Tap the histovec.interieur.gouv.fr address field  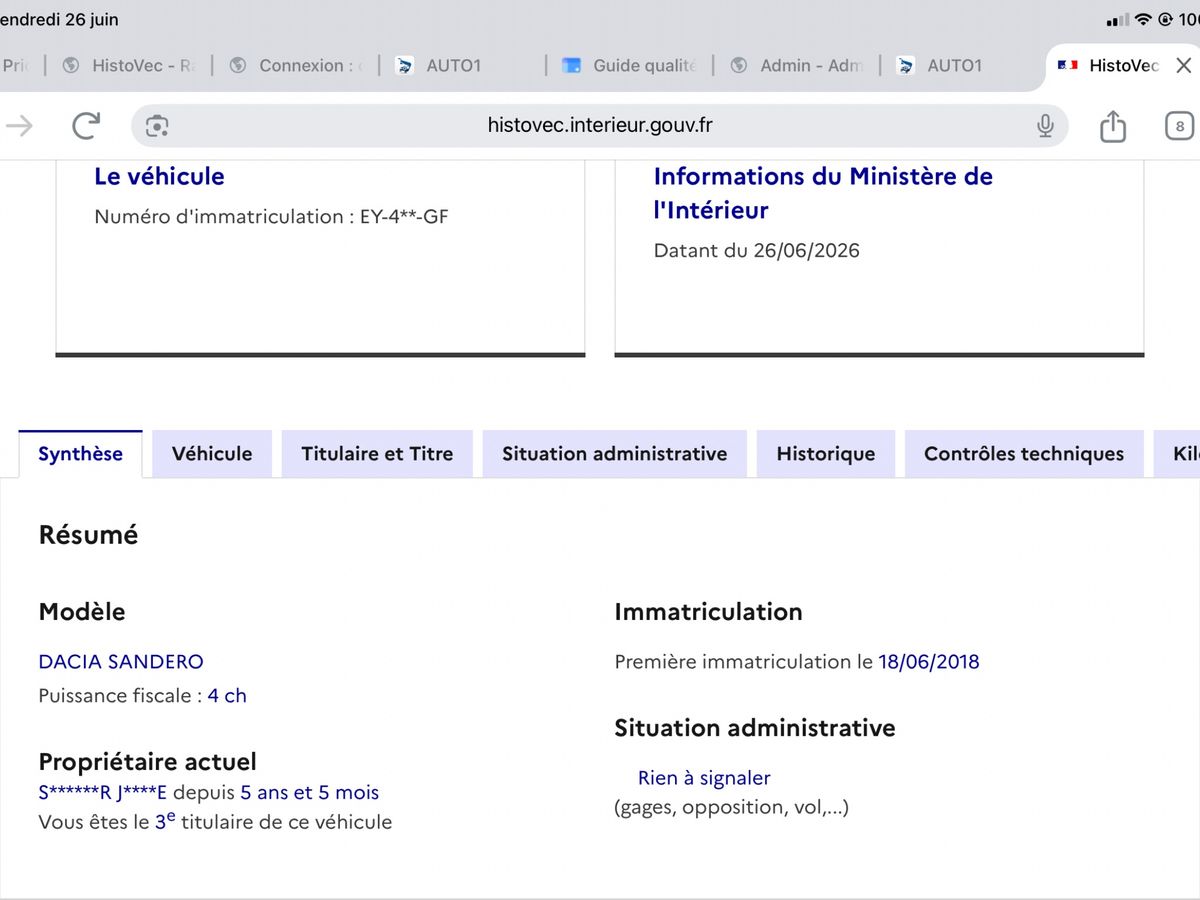(x=600, y=126)
